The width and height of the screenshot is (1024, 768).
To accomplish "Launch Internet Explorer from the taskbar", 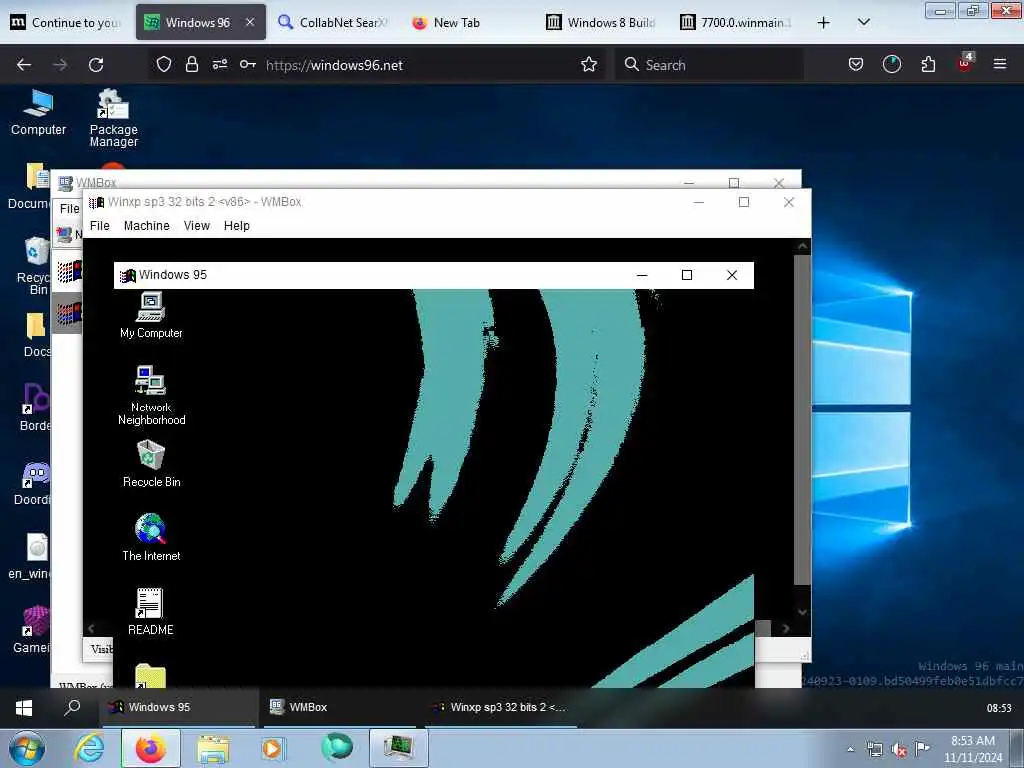I will coord(89,748).
